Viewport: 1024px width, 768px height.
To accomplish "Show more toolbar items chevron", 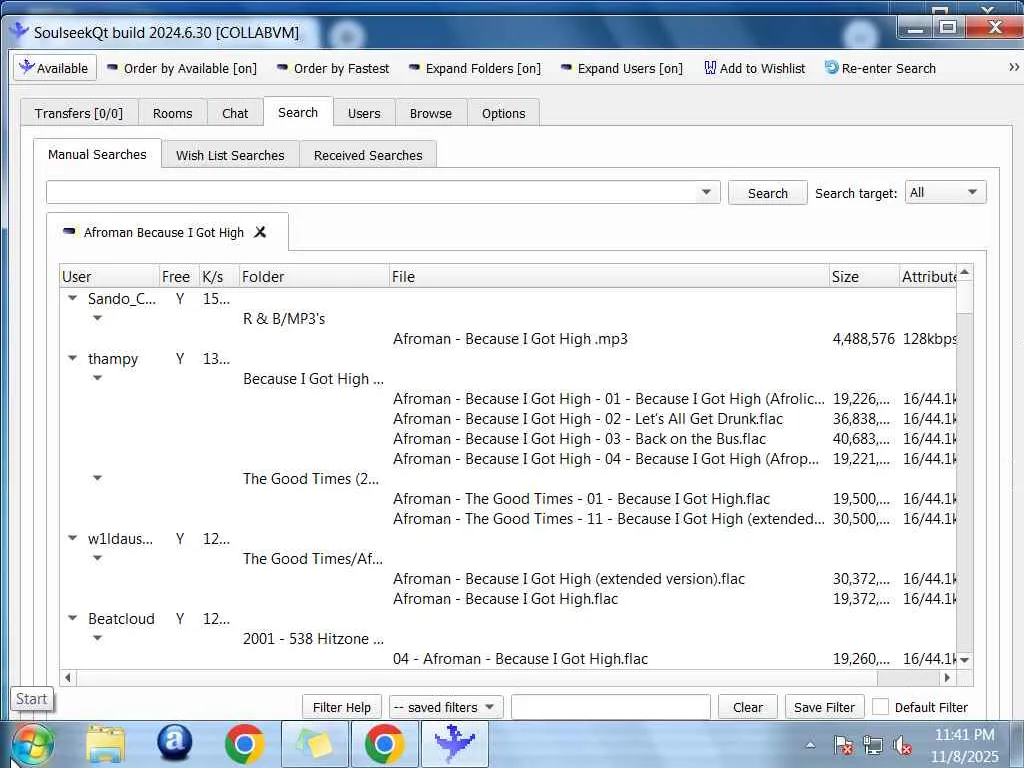I will (x=1014, y=67).
